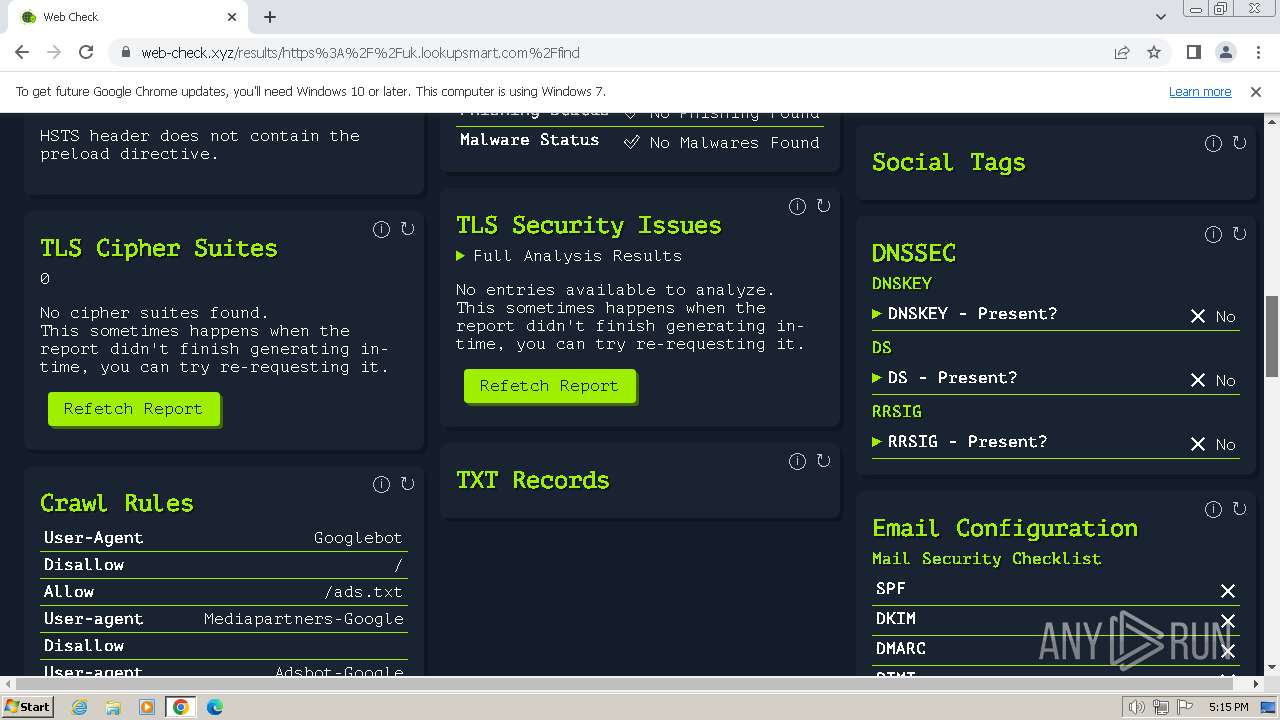This screenshot has height=720, width=1280.
Task: Select the Web Check browser tab
Action: tap(125, 17)
